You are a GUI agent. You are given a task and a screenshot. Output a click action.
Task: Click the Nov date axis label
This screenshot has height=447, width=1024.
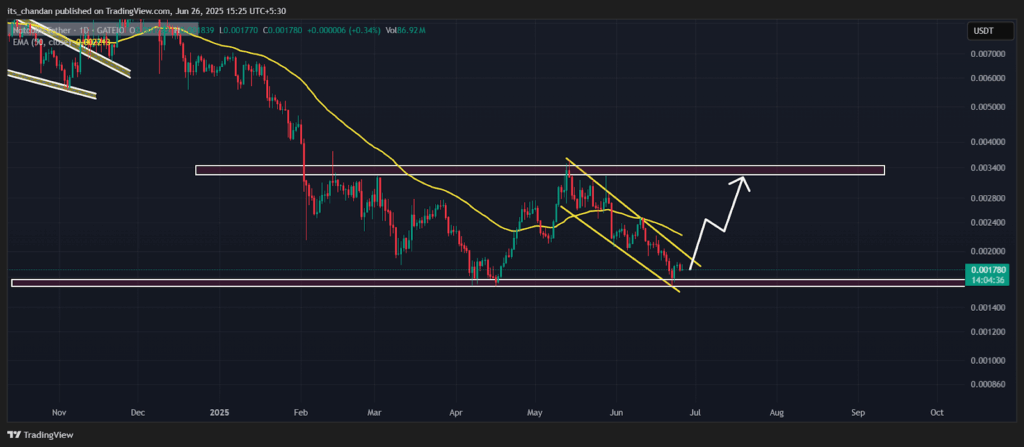pyautogui.click(x=59, y=413)
